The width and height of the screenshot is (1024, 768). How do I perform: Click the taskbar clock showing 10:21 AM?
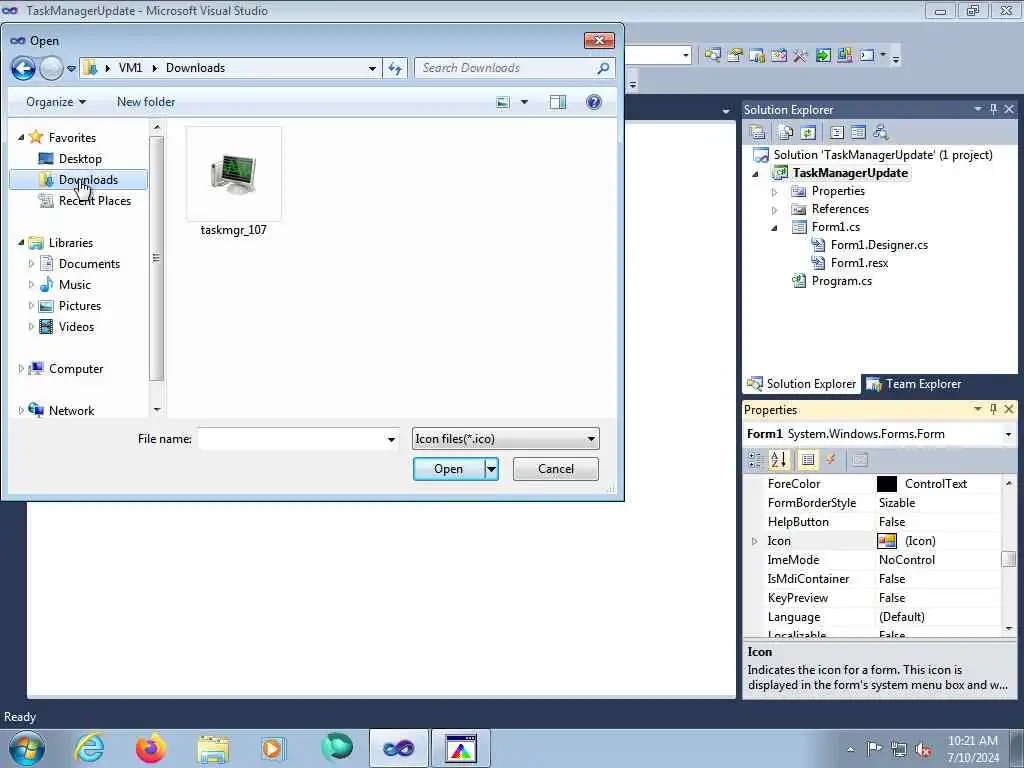(x=972, y=741)
